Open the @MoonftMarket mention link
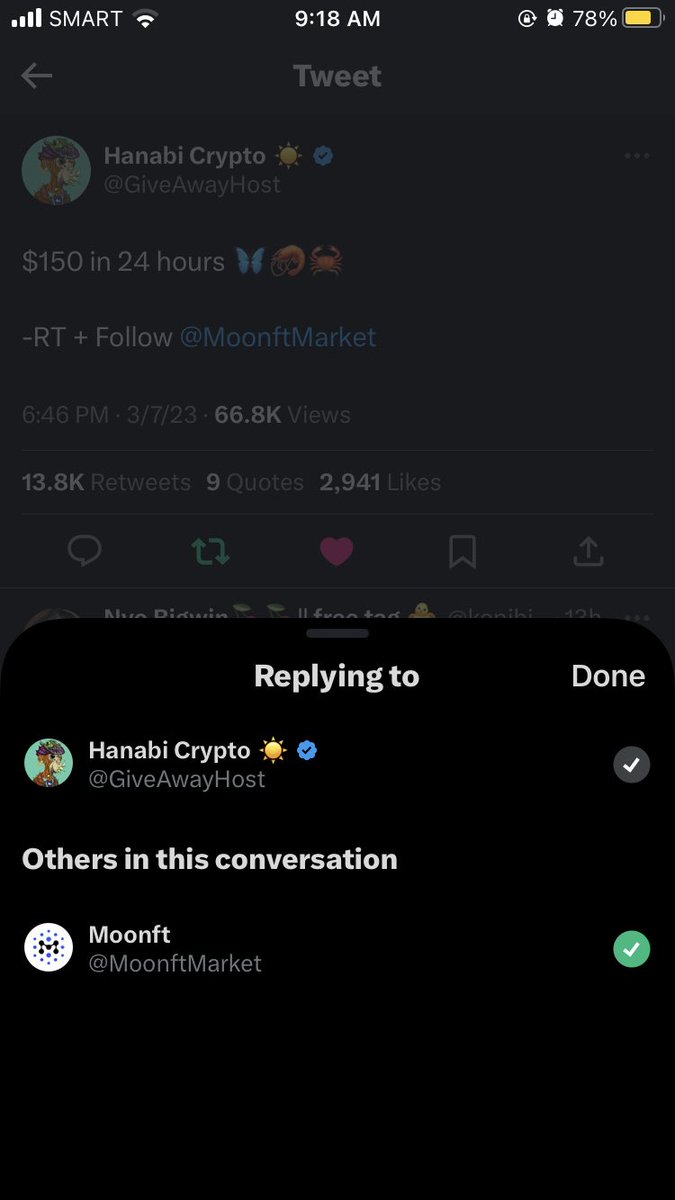This screenshot has height=1200, width=675. click(x=278, y=337)
